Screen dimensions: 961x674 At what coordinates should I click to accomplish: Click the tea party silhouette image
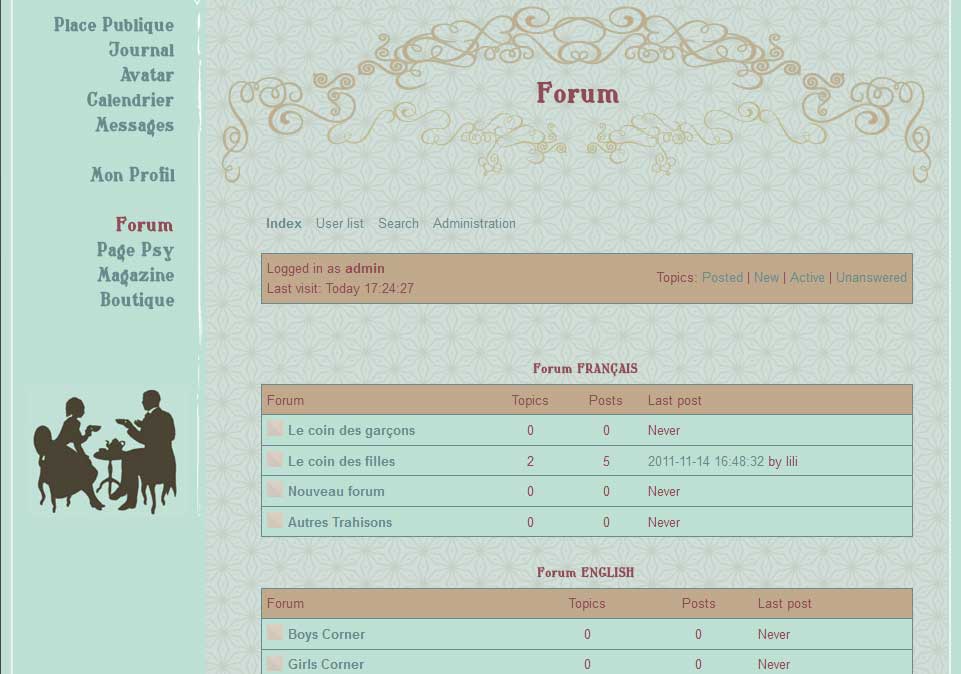[x=105, y=452]
